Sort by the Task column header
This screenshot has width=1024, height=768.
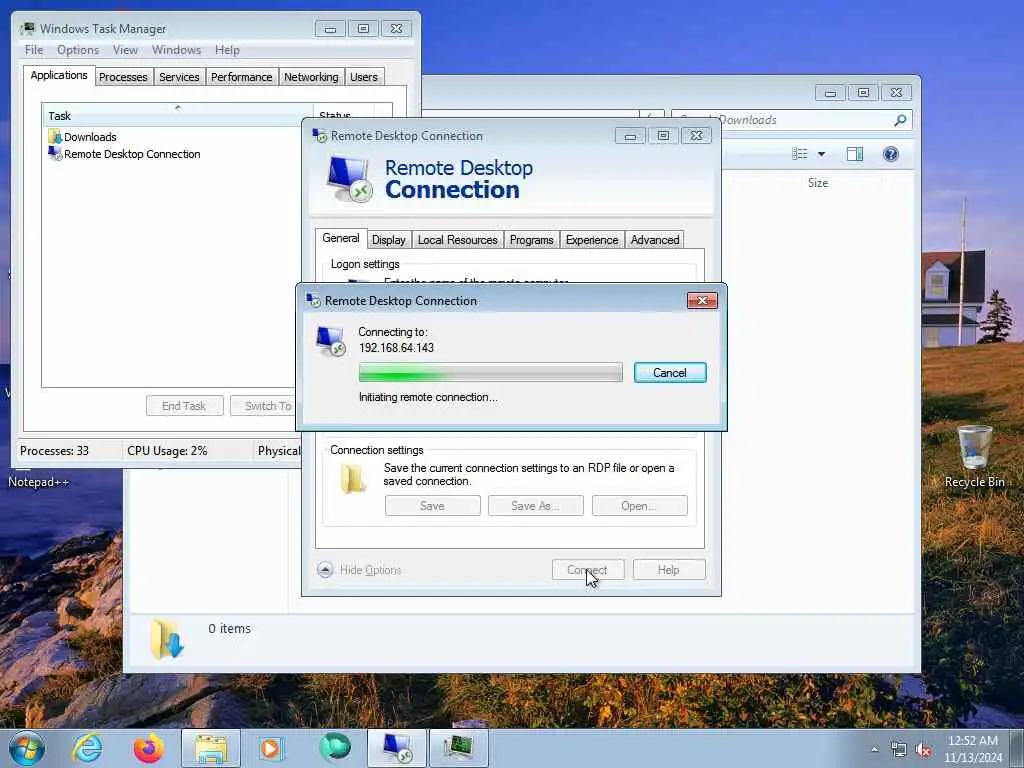177,116
